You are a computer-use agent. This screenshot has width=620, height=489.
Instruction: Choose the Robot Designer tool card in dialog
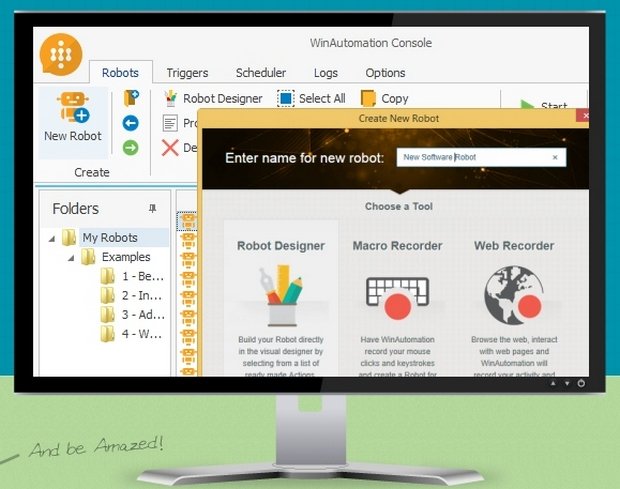pos(281,298)
